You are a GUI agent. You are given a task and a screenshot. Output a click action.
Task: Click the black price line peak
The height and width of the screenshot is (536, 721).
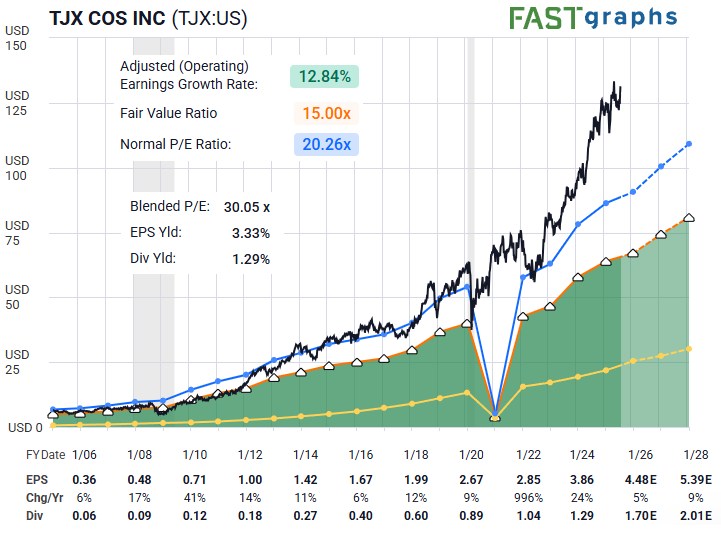click(614, 83)
